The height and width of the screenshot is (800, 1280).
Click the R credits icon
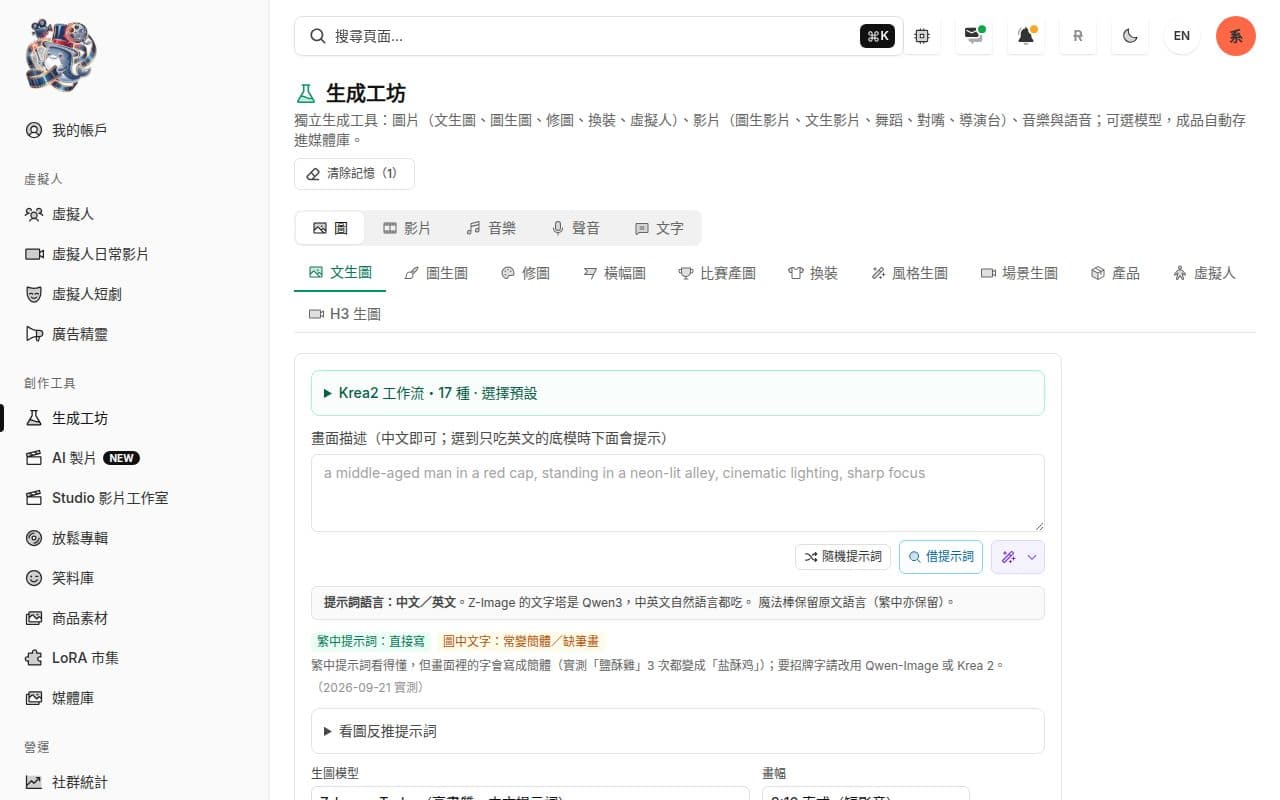point(1078,36)
